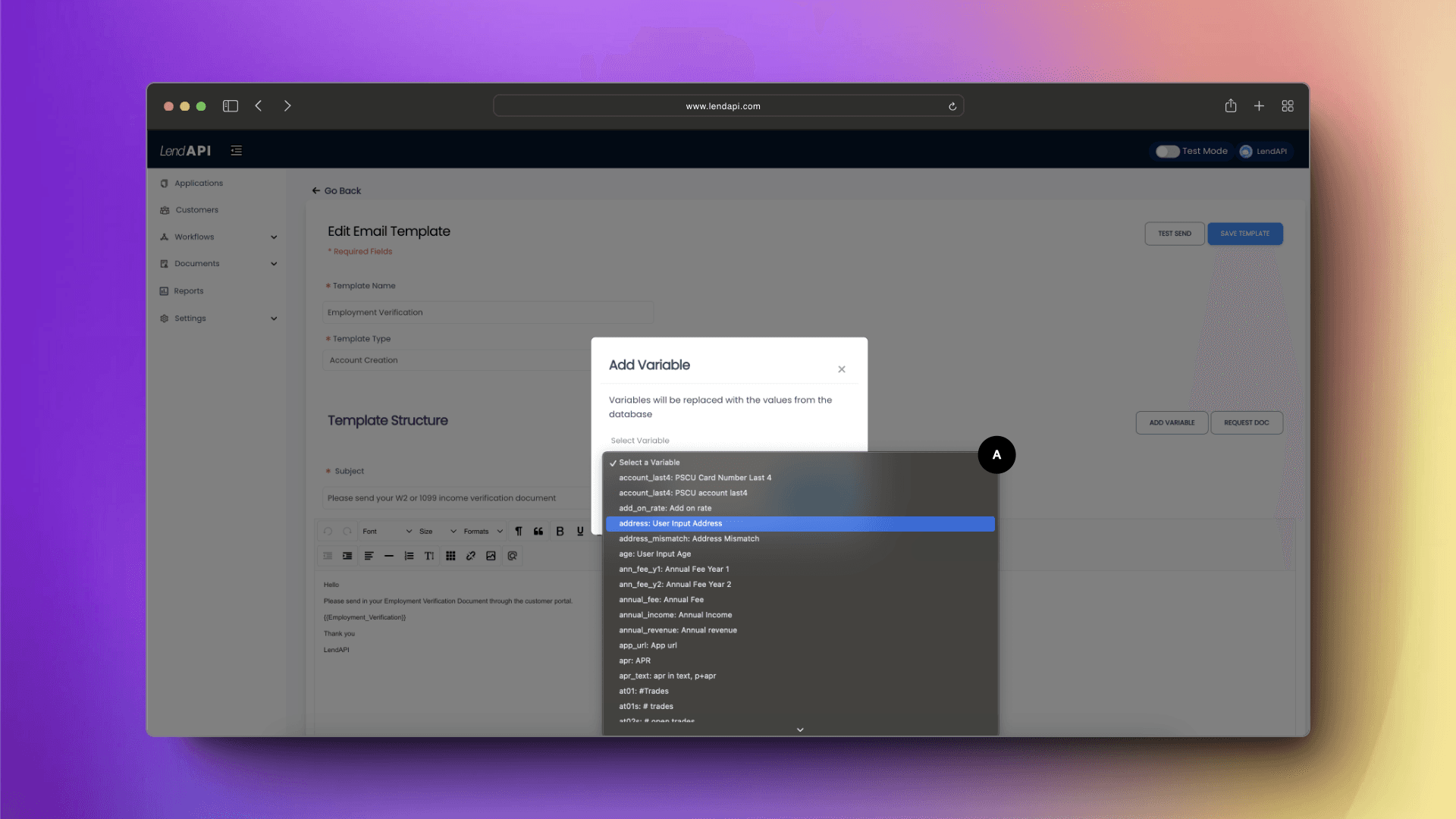Pick 'apr: APR' variable option
The width and height of the screenshot is (1456, 819).
click(635, 661)
